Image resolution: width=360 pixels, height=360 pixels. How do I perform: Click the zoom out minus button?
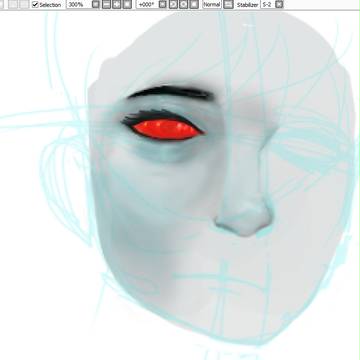[106, 5]
